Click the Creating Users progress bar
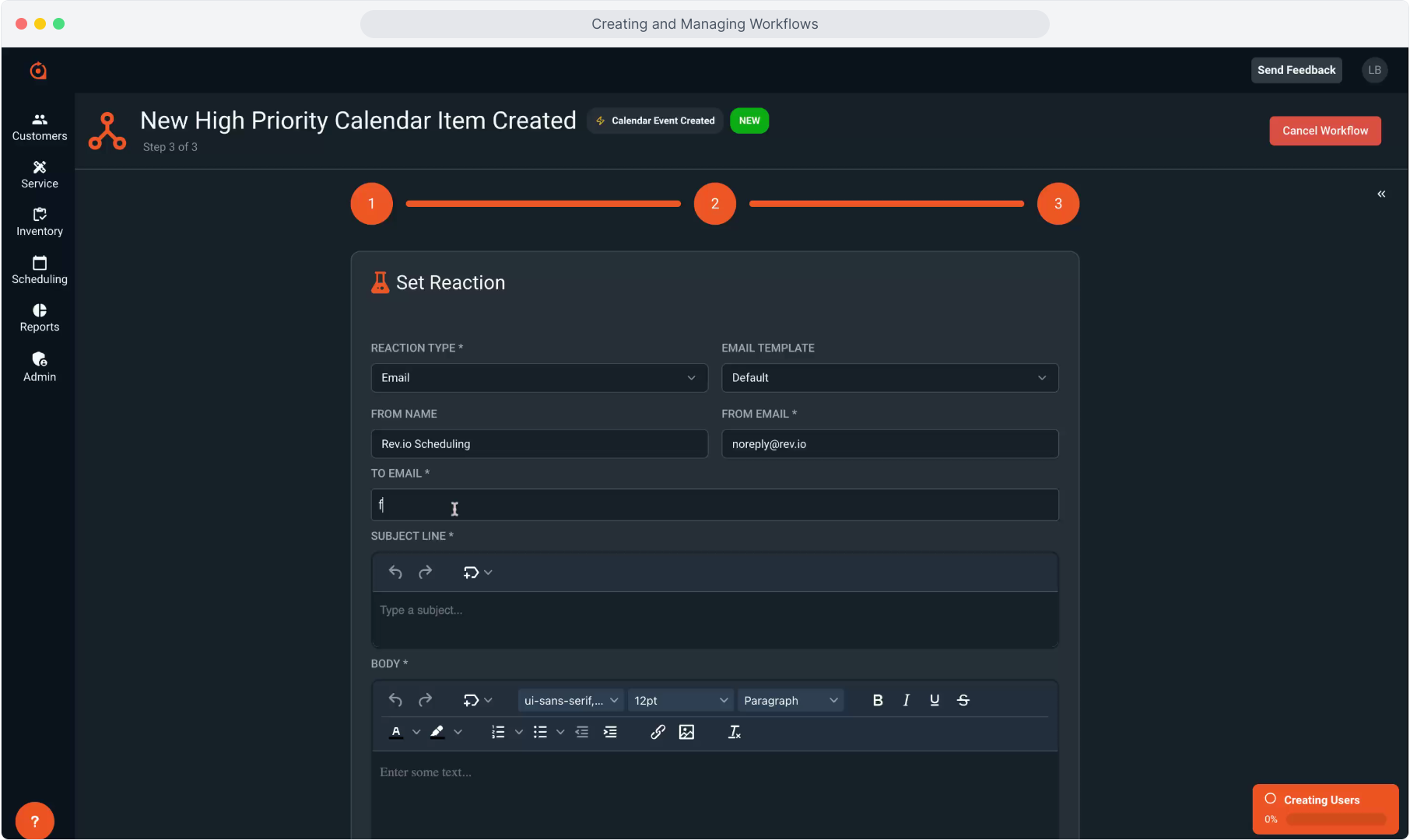This screenshot has width=1410, height=840. tap(1335, 819)
